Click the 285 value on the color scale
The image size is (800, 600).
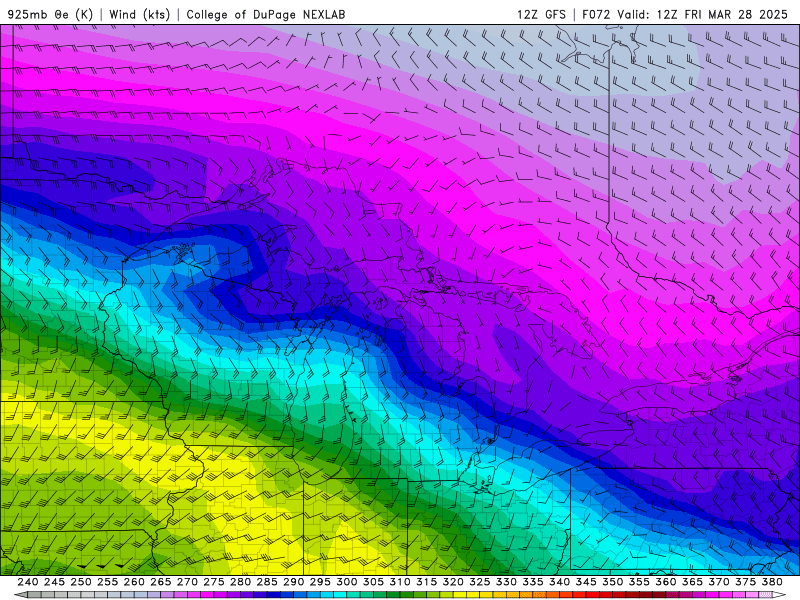pyautogui.click(x=267, y=582)
